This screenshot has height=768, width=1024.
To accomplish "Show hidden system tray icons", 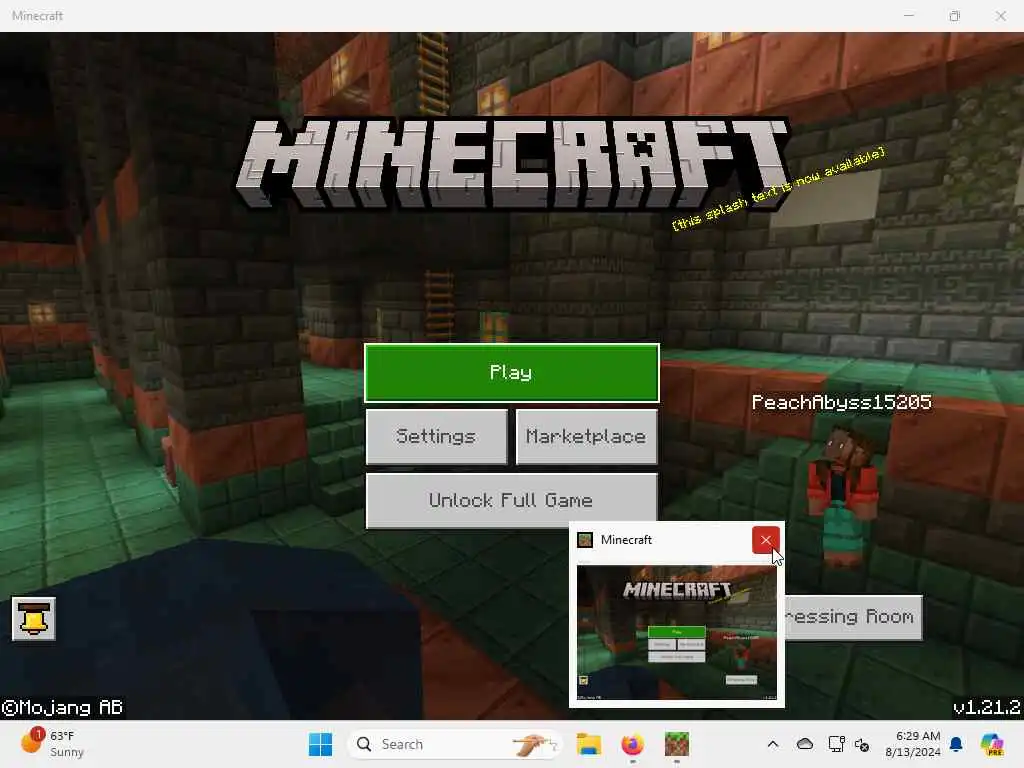I will coord(773,744).
